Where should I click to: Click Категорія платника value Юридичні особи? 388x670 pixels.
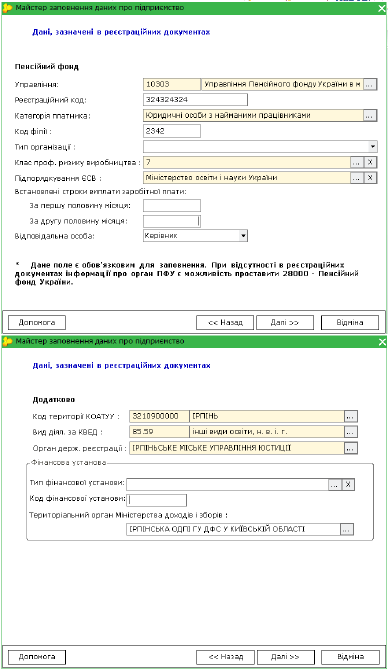pyautogui.click(x=253, y=116)
